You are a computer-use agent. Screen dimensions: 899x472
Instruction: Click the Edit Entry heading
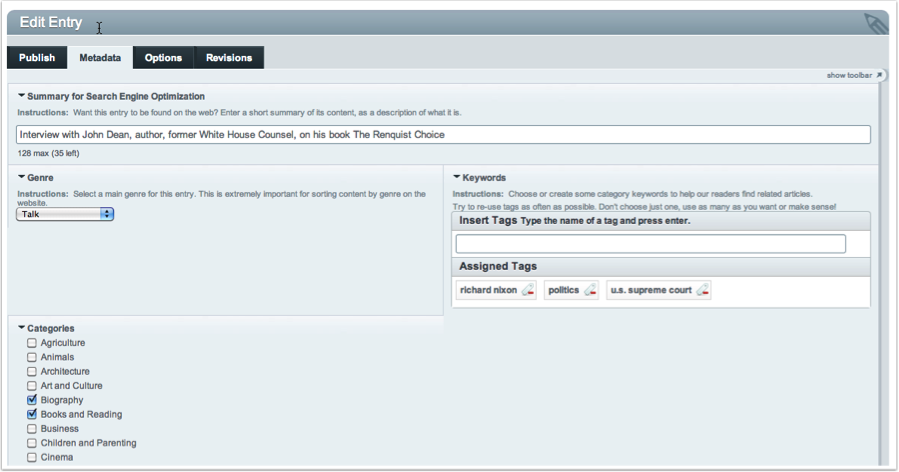pyautogui.click(x=51, y=22)
